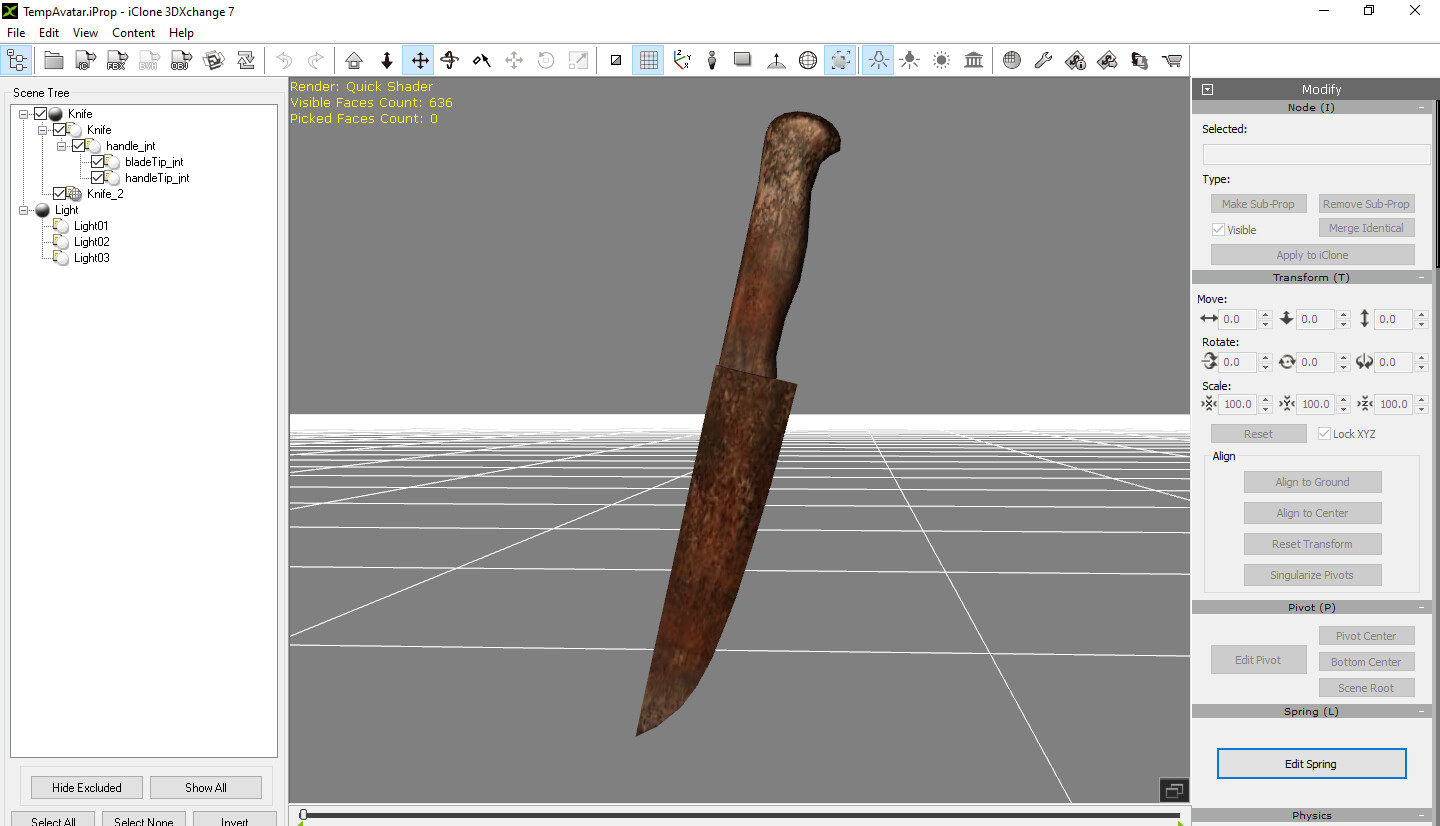Screen dimensions: 1440x826
Task: Uncheck visibility for handle_int in the Scene Tree
Action: (x=78, y=145)
